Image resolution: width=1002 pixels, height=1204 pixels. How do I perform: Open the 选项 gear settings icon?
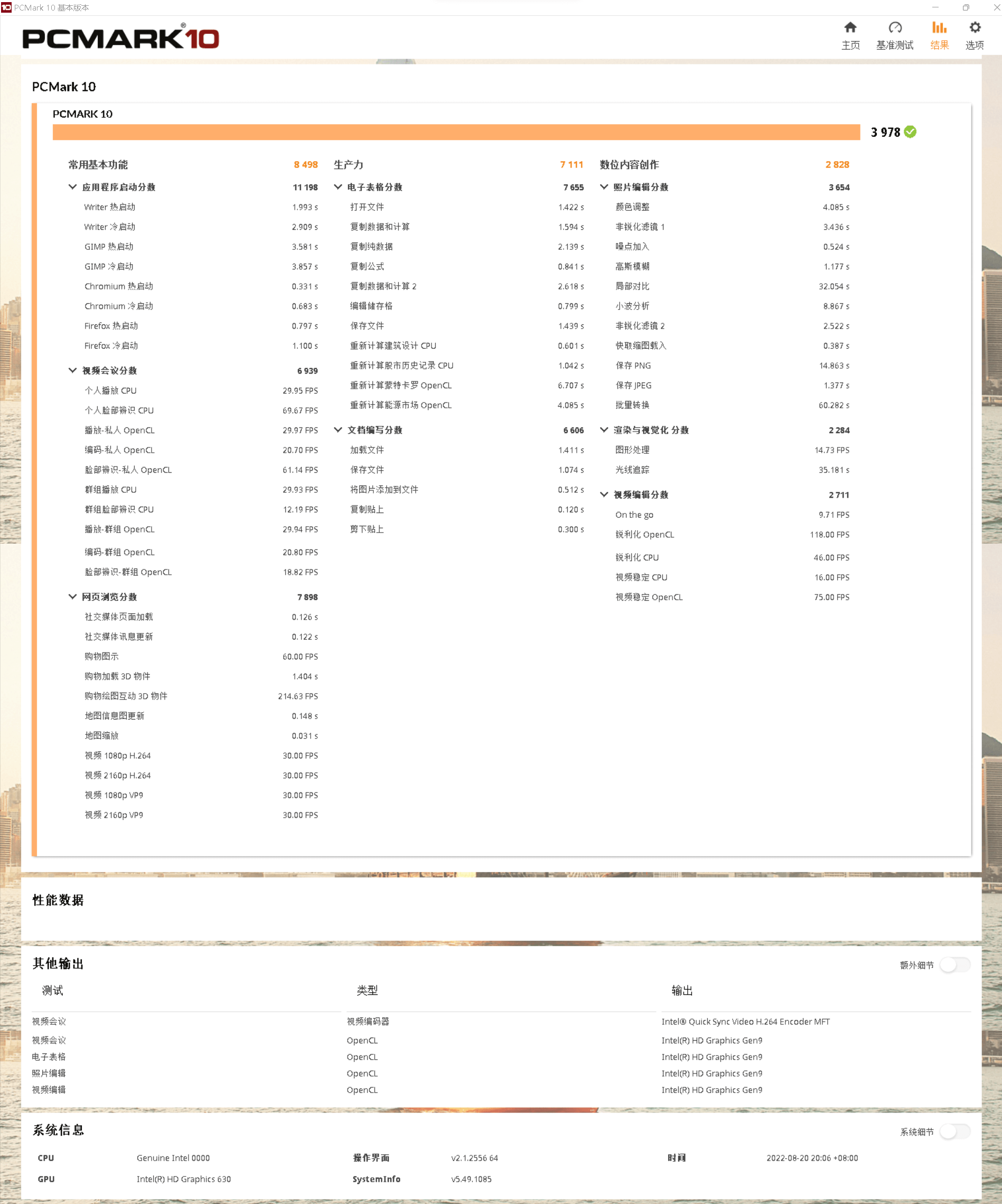coord(975,27)
